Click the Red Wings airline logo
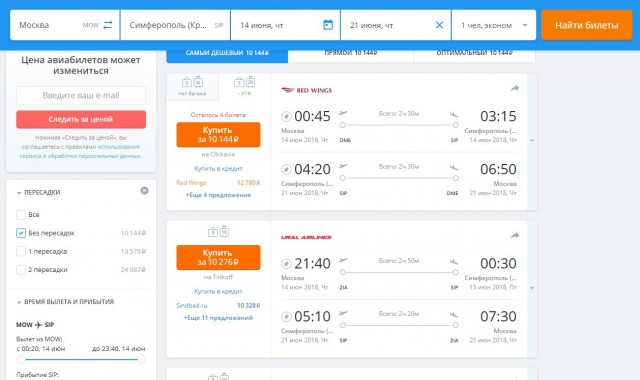 pos(307,90)
